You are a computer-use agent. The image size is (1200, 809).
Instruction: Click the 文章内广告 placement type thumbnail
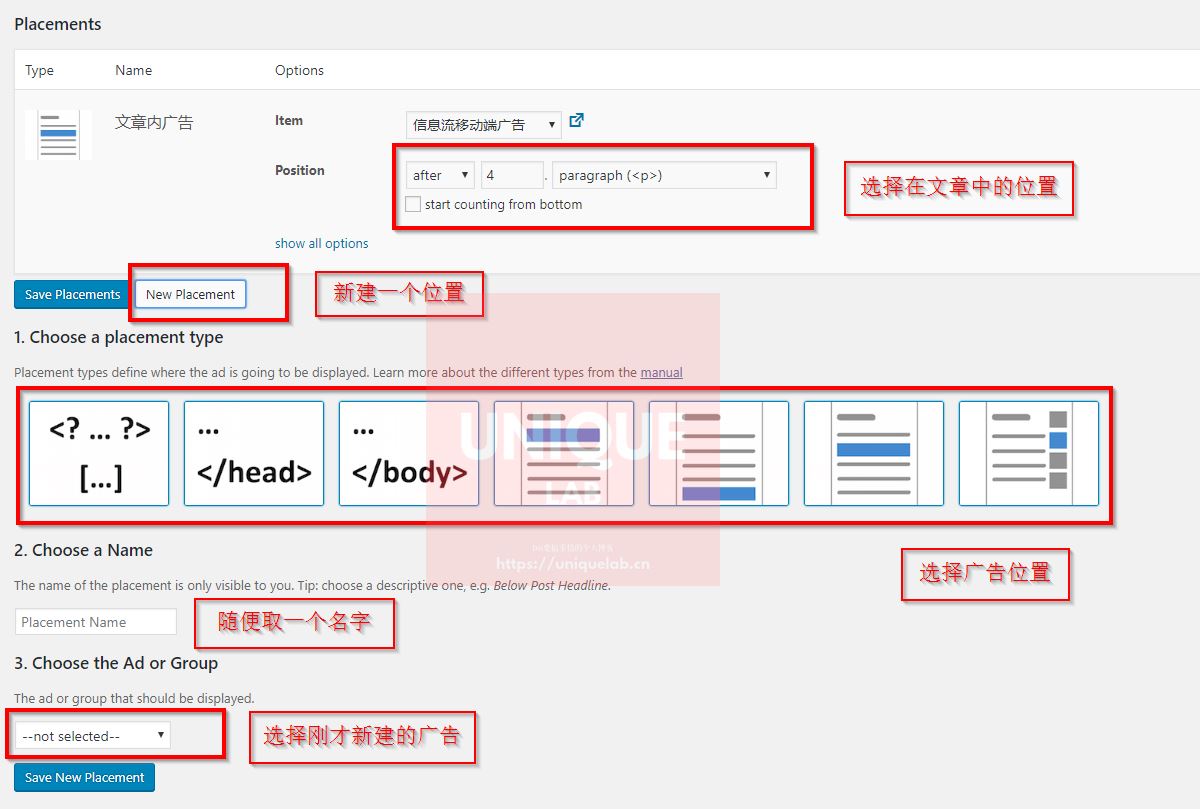click(x=58, y=135)
